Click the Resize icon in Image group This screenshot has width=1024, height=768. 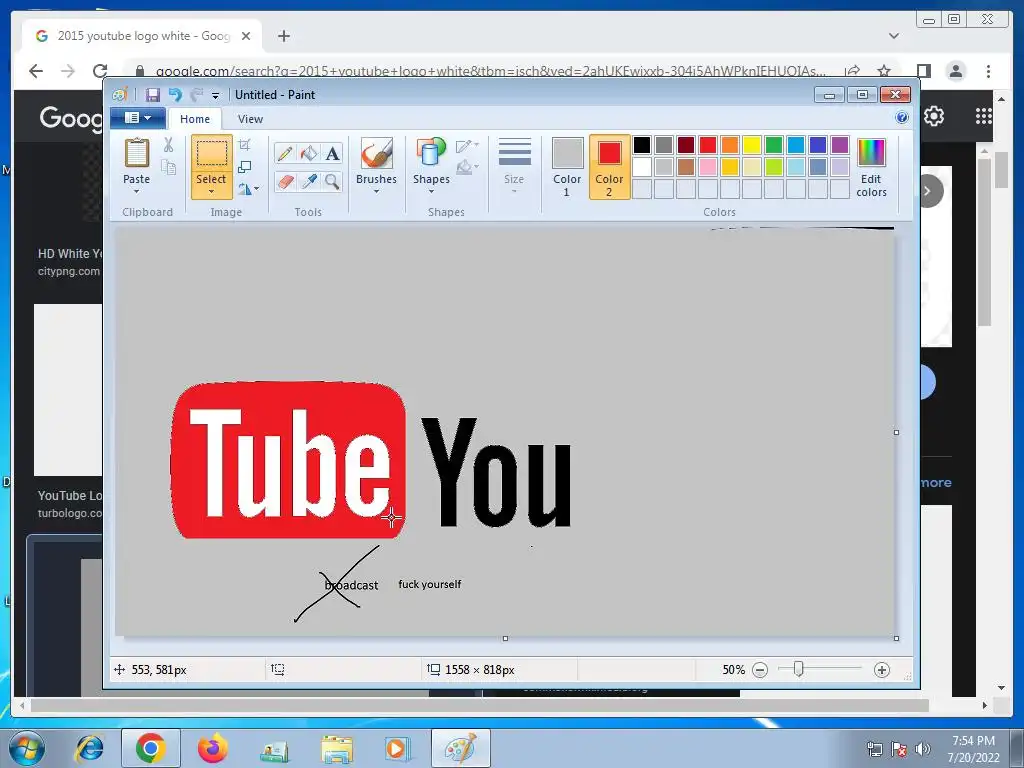[245, 167]
